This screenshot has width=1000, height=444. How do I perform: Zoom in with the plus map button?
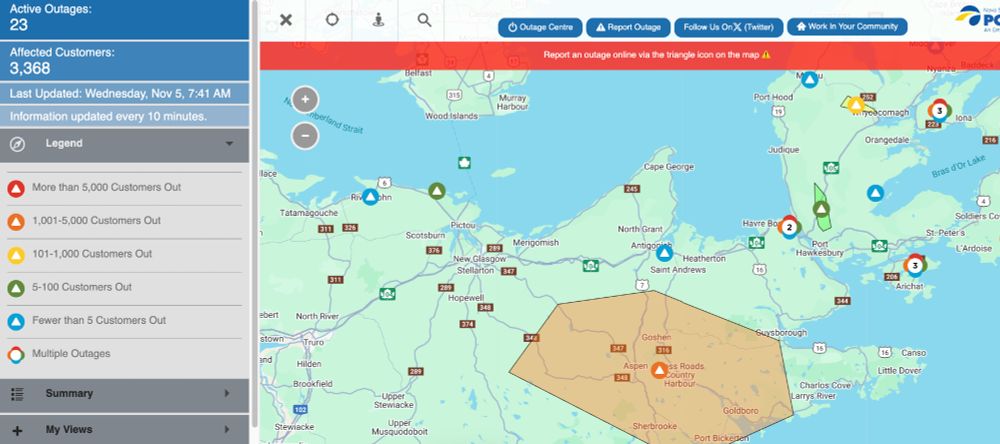tap(305, 100)
